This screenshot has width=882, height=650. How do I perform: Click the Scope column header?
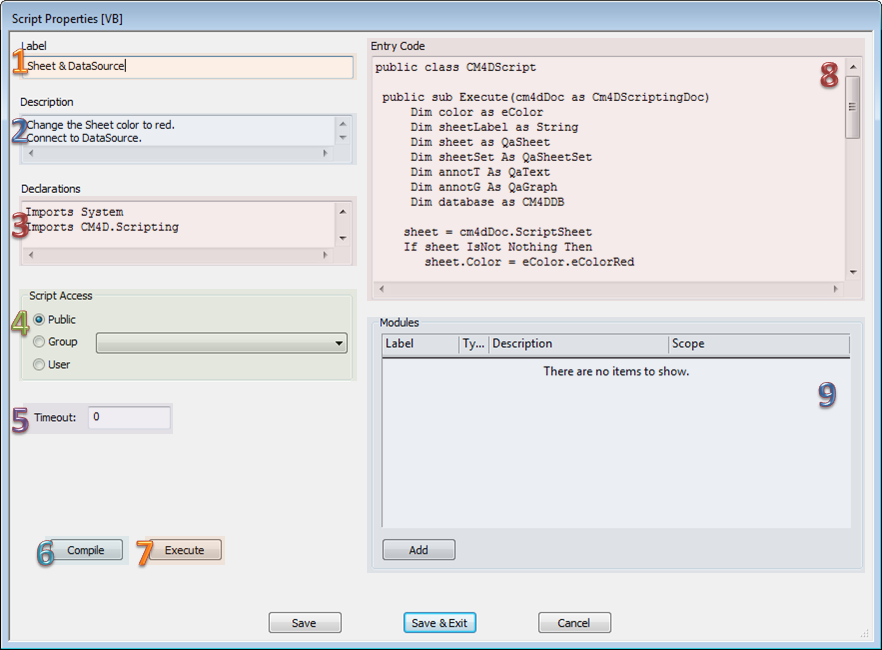758,344
